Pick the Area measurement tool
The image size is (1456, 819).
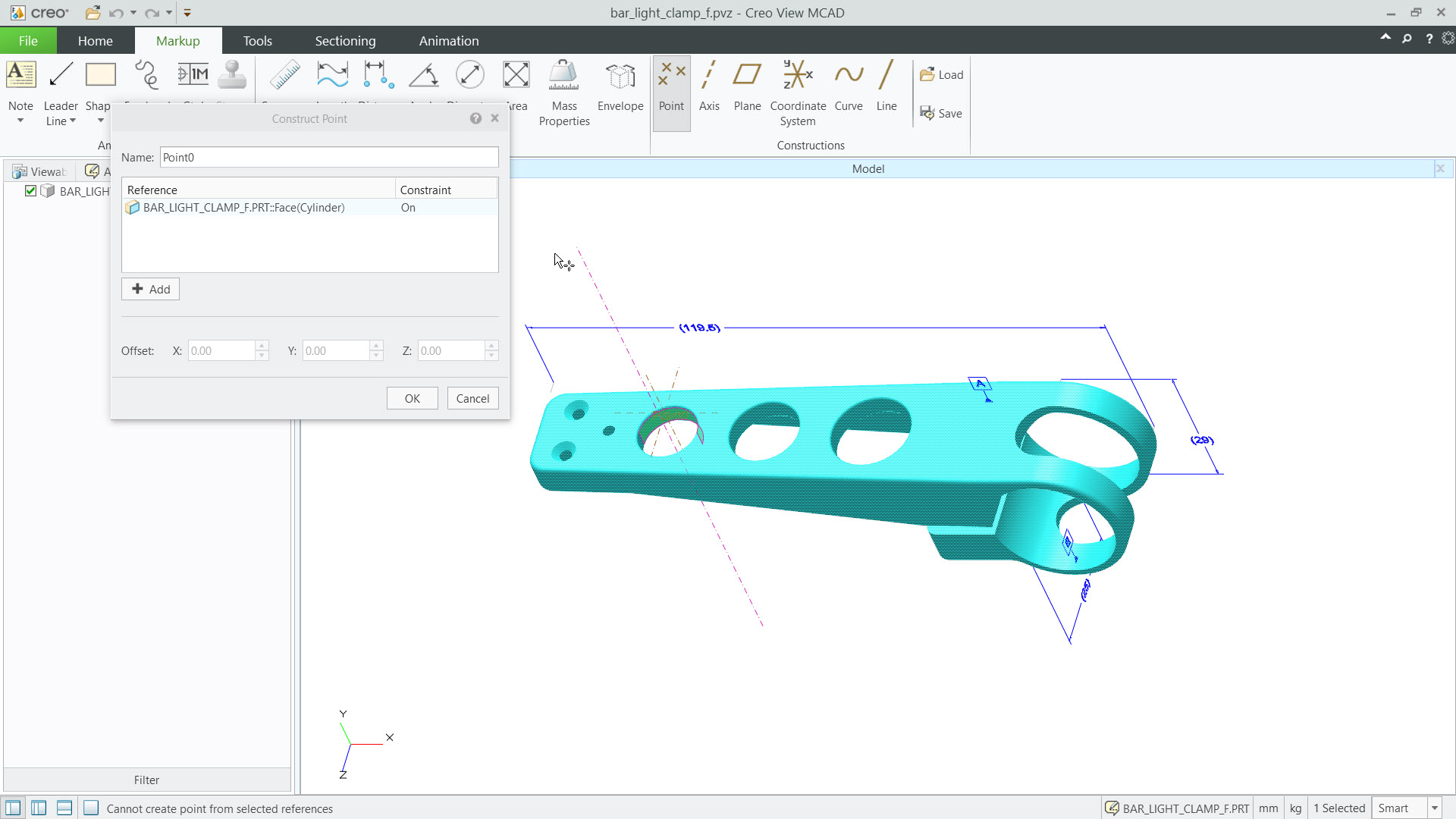tap(516, 75)
